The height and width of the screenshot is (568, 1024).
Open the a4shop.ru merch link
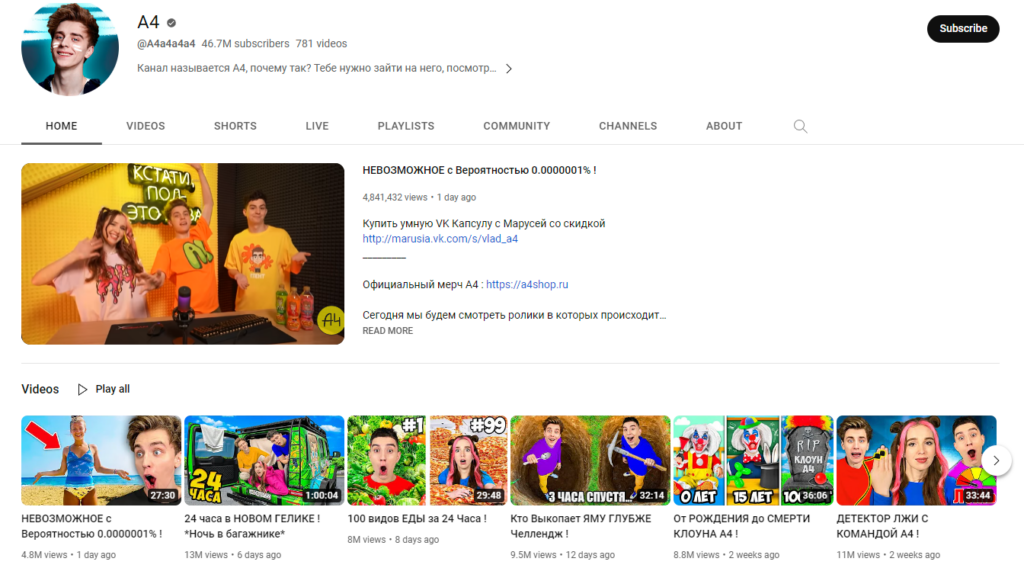527,285
